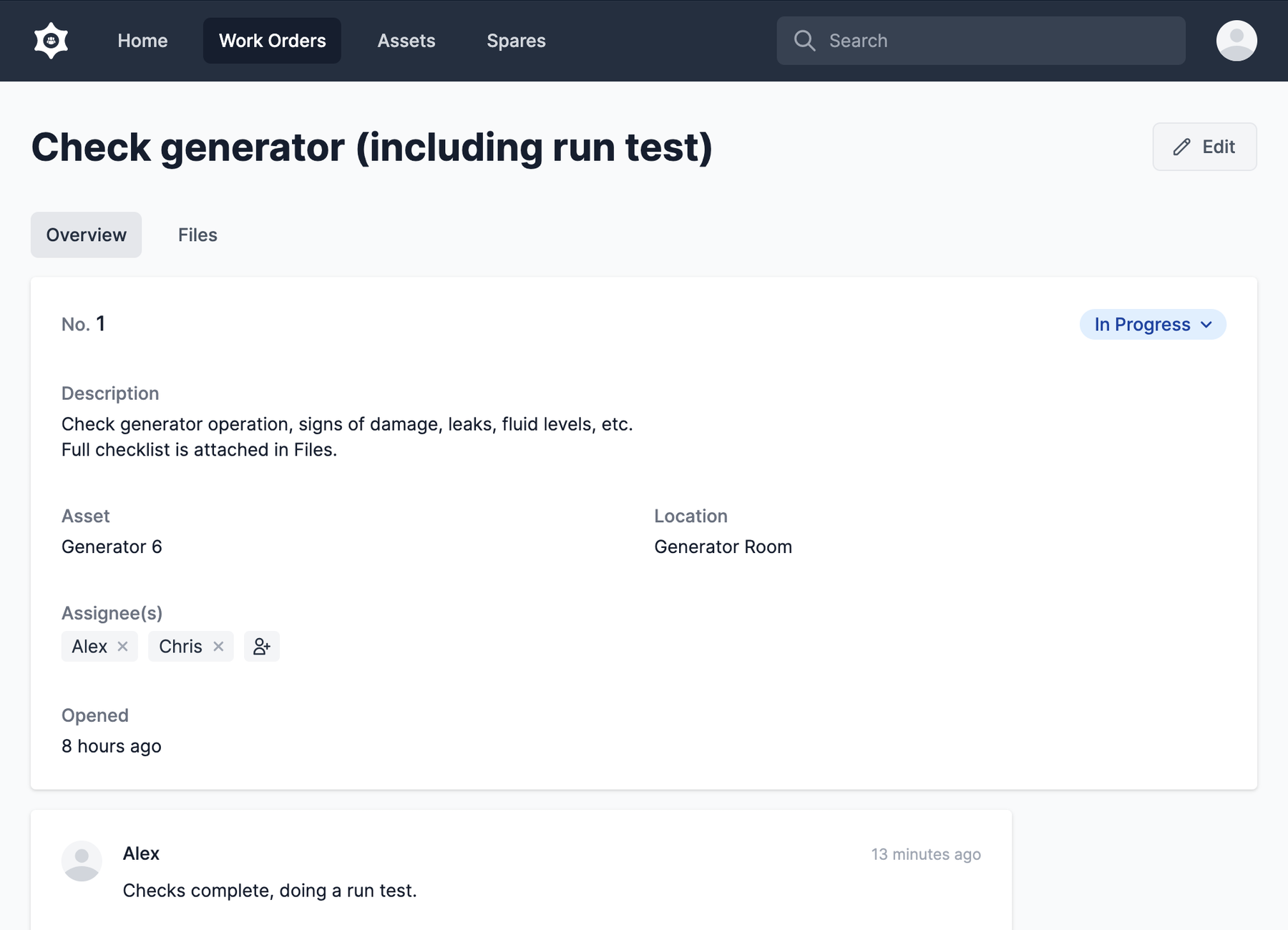The height and width of the screenshot is (930, 1288).
Task: Click the app logo in the navbar
Action: 51,41
